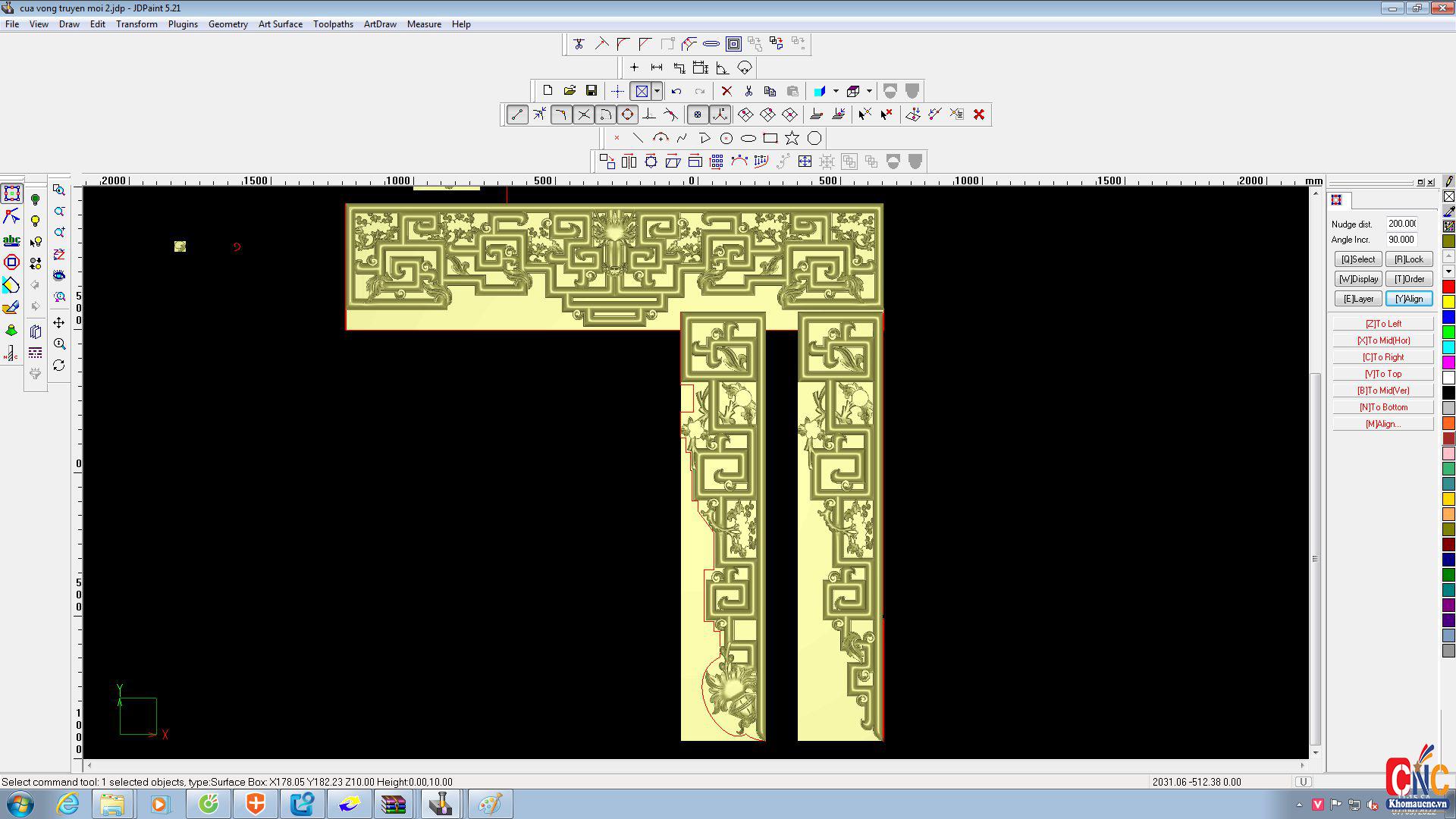Image resolution: width=1456 pixels, height=819 pixels.
Task: Open the Art Surface menu
Action: pos(280,24)
